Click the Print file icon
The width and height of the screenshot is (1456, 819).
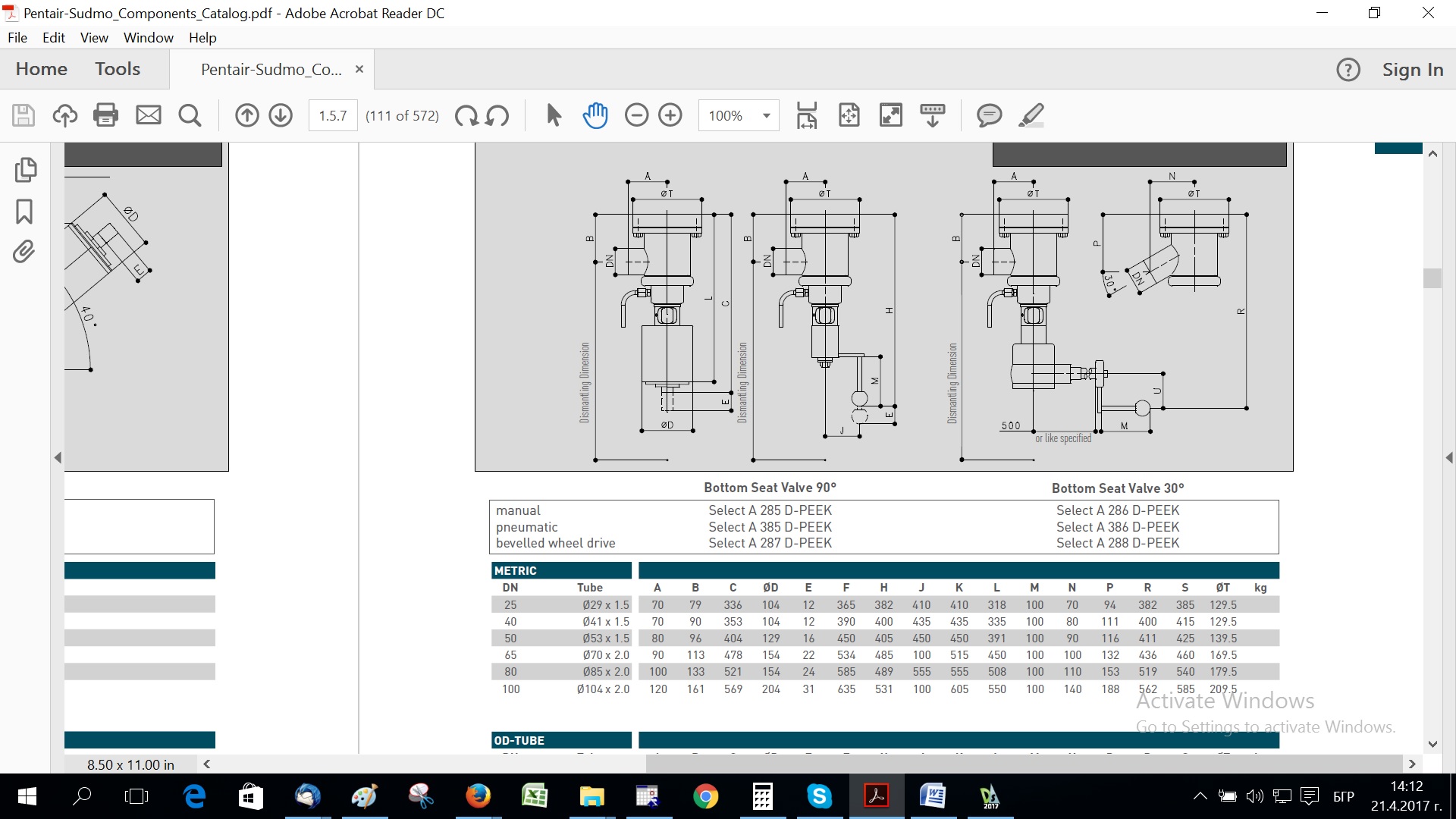105,115
